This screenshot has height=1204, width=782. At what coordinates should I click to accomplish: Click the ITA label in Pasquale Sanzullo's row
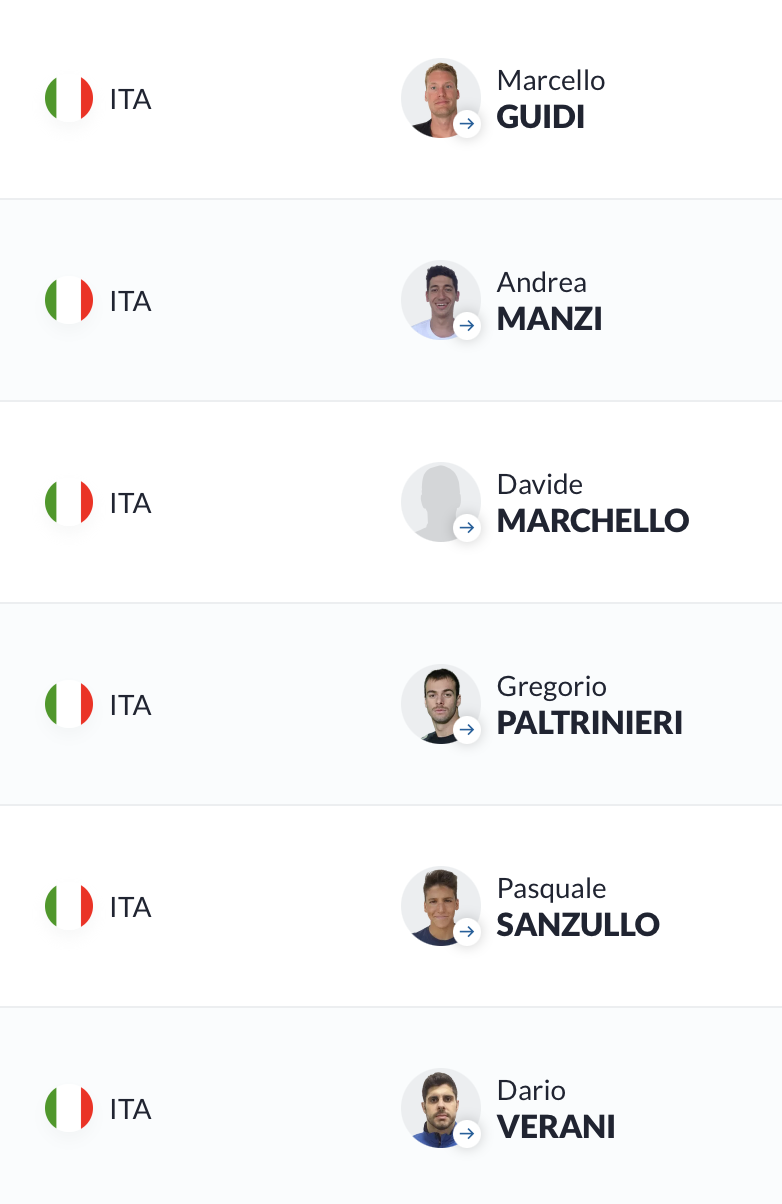click(x=130, y=907)
